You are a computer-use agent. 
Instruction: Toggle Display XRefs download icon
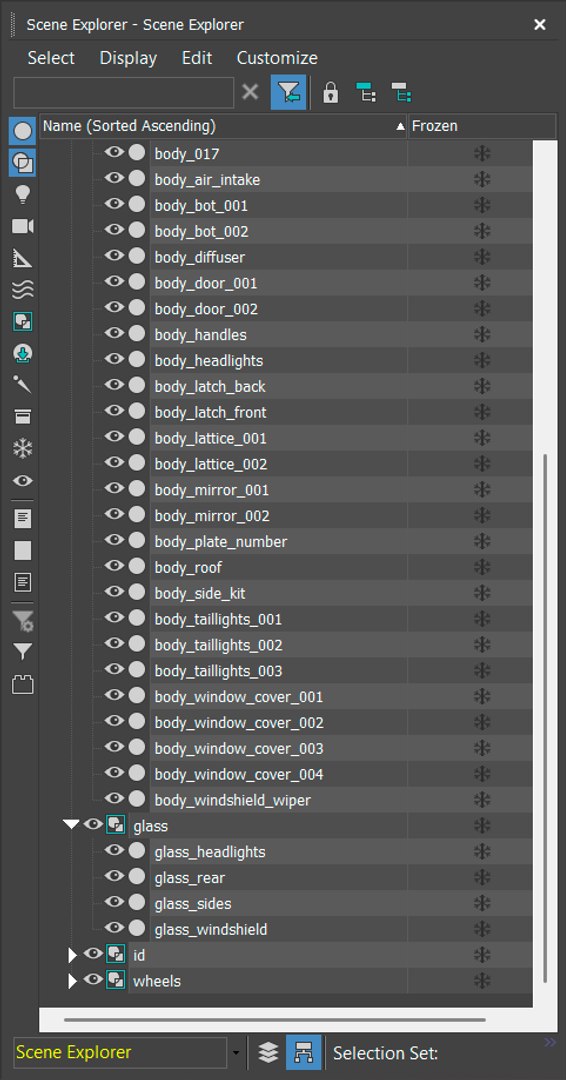click(23, 354)
